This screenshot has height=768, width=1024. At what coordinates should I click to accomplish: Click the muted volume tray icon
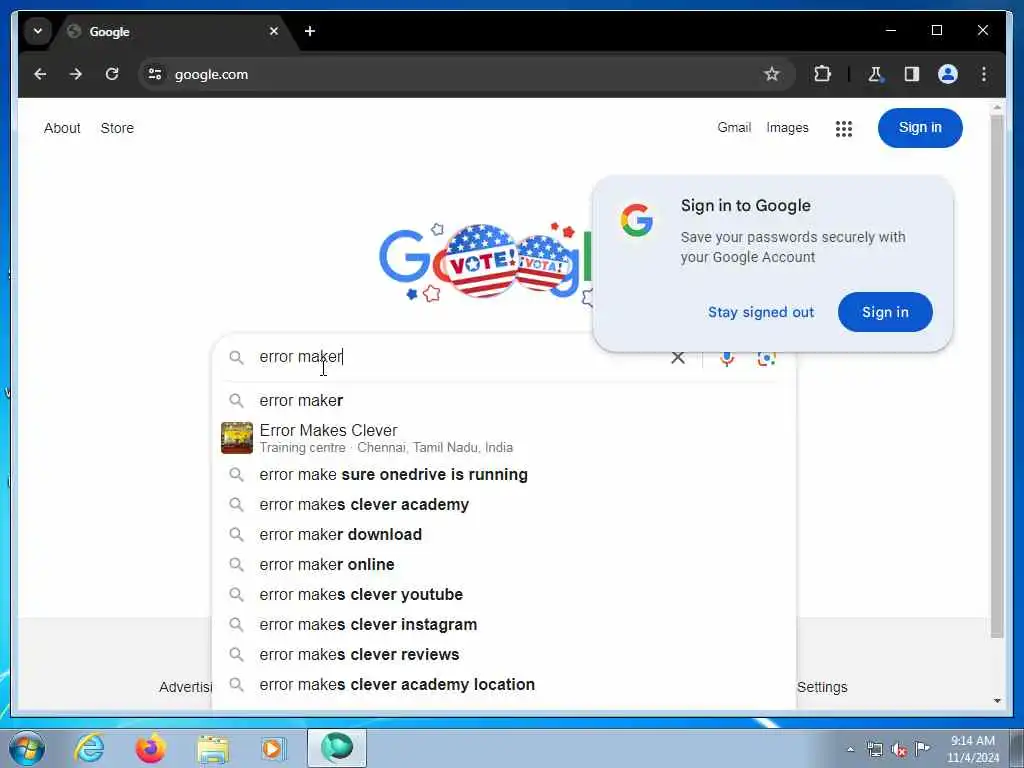point(899,750)
